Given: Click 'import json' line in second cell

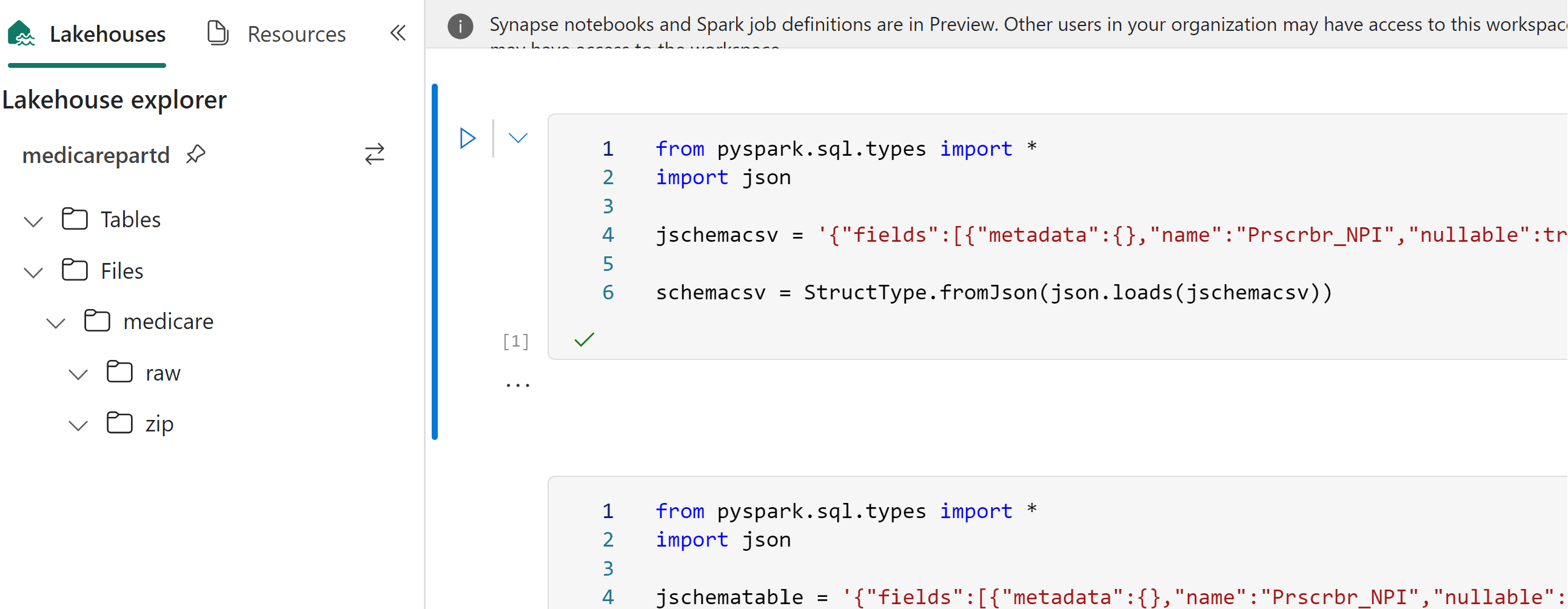Looking at the screenshot, I should point(723,540).
